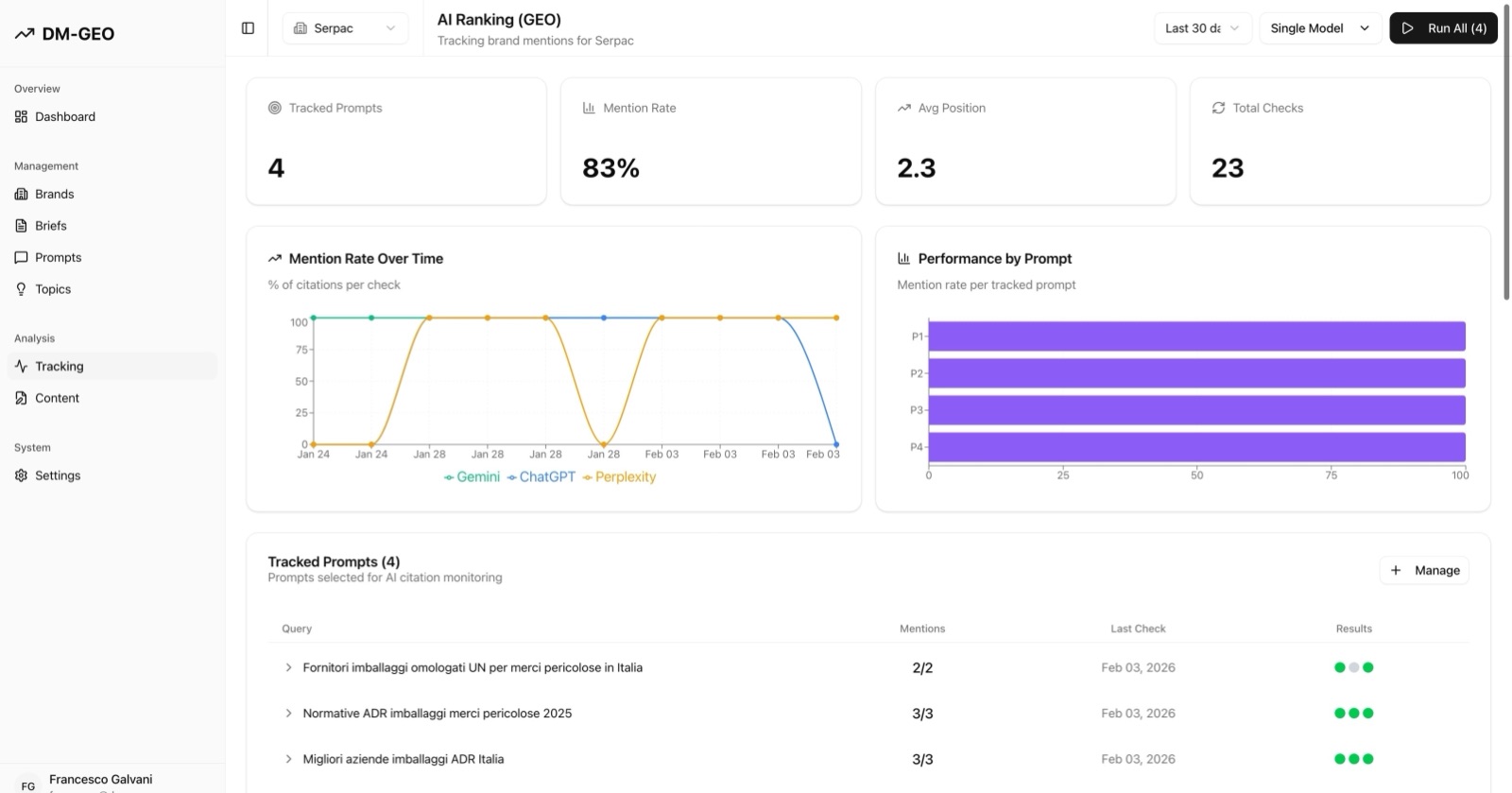The height and width of the screenshot is (793, 1512).
Task: Click the Topics lightbulb icon
Action: (21, 289)
